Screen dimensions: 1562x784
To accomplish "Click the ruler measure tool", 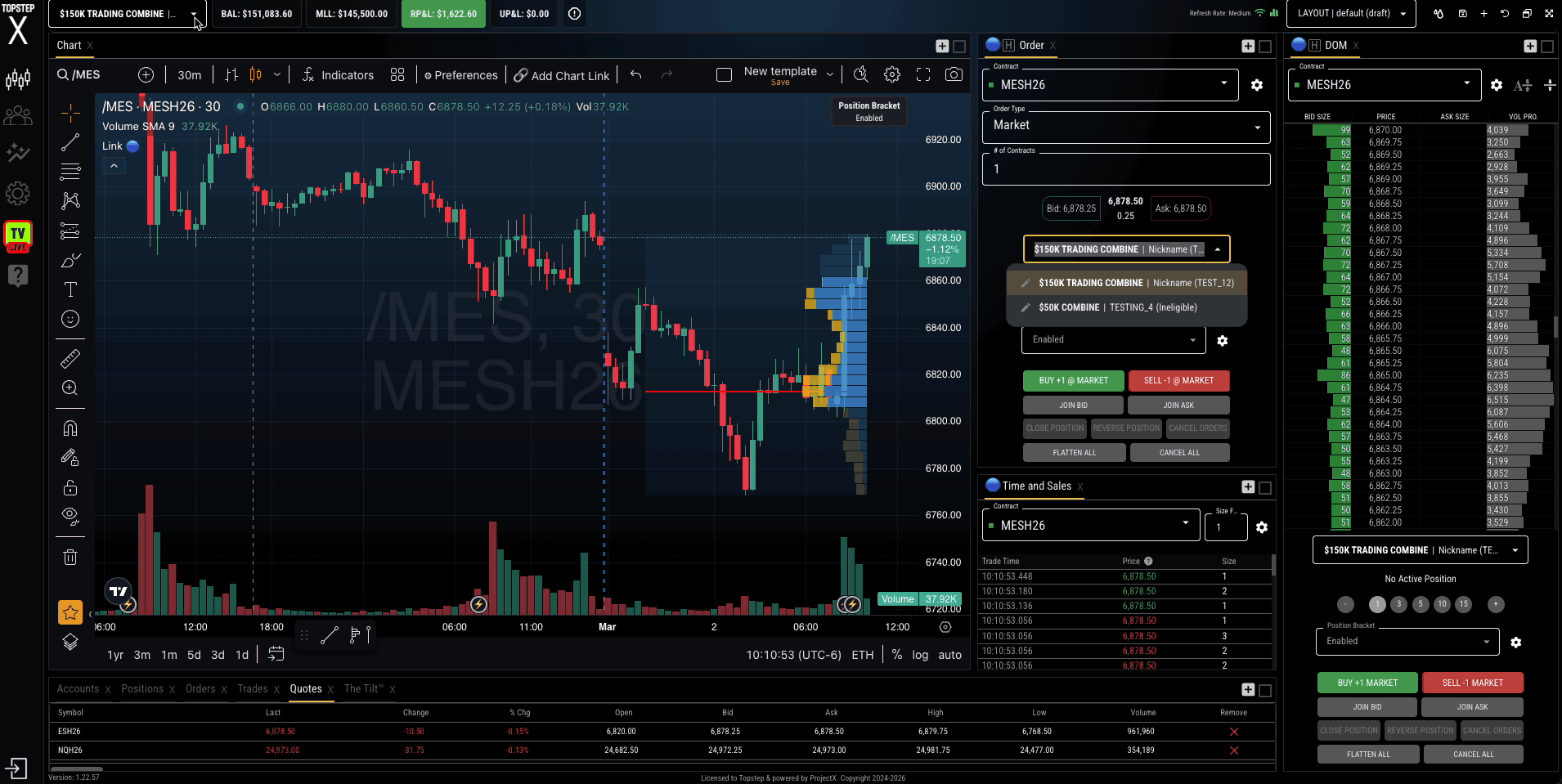I will (70, 358).
